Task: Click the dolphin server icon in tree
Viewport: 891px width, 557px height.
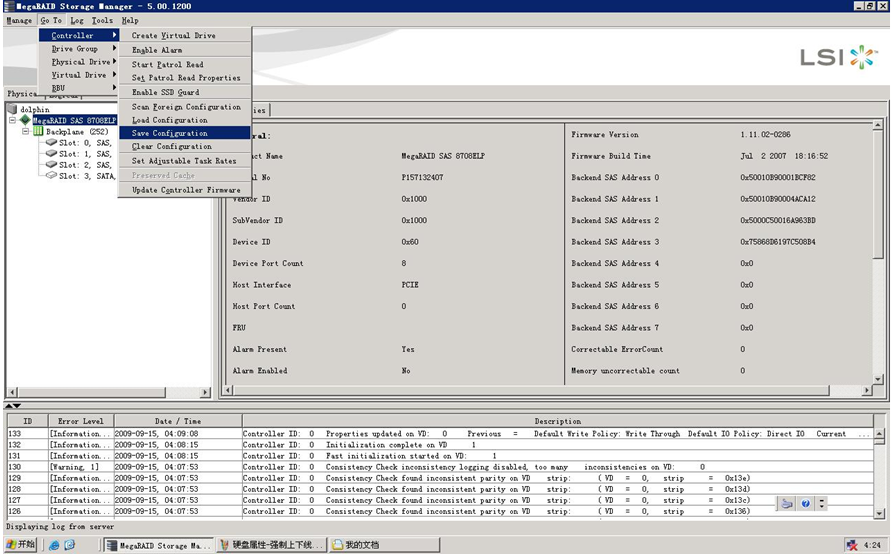Action: [13, 109]
